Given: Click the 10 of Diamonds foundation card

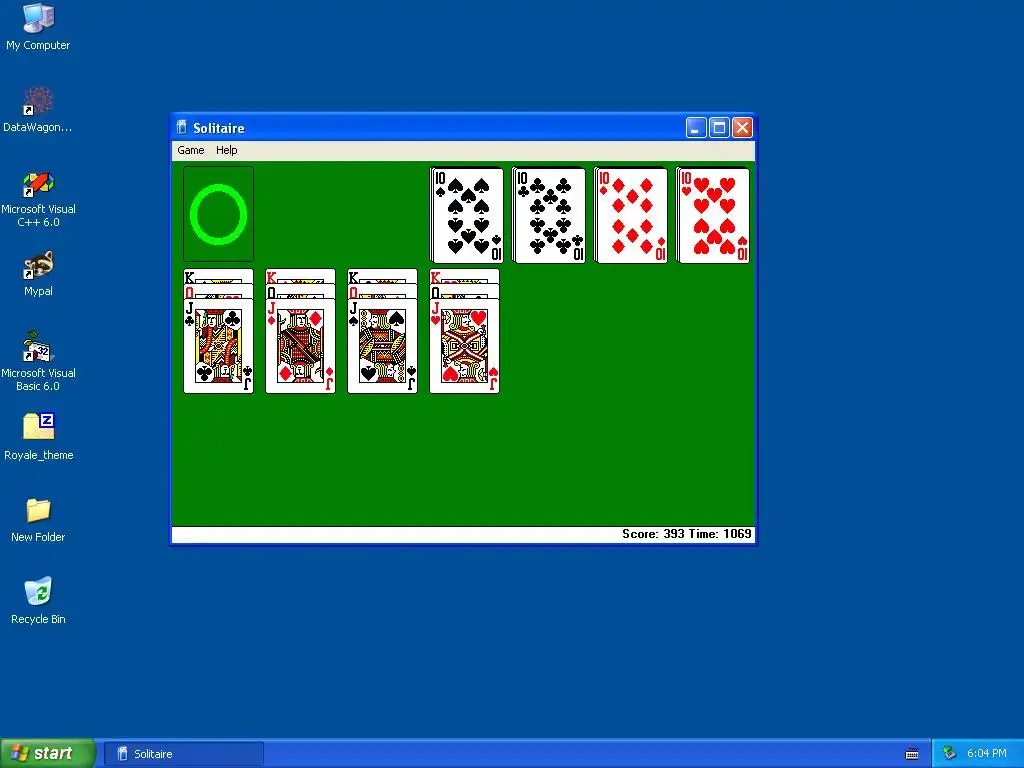Looking at the screenshot, I should click(631, 215).
